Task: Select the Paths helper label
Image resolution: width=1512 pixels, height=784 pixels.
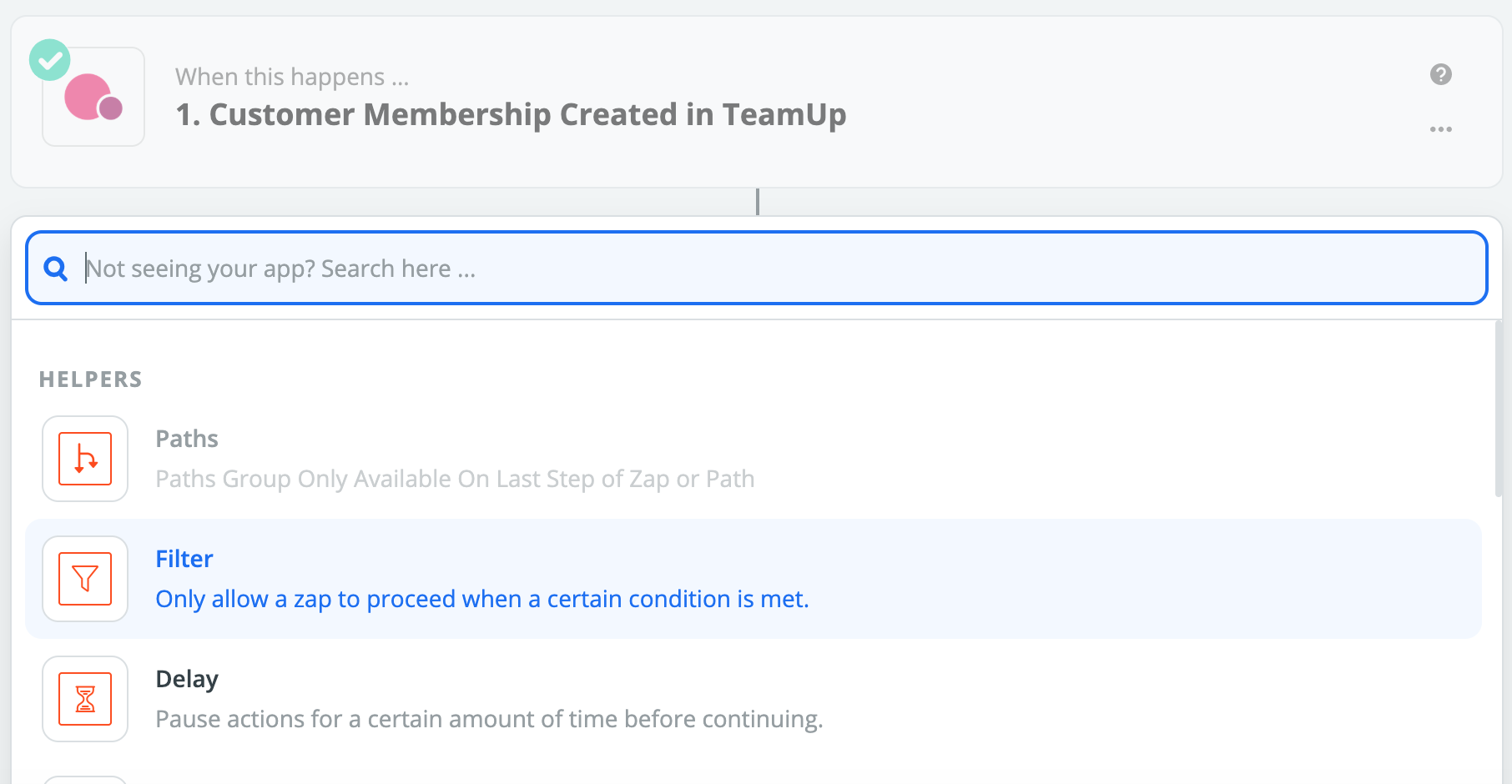Action: click(187, 439)
